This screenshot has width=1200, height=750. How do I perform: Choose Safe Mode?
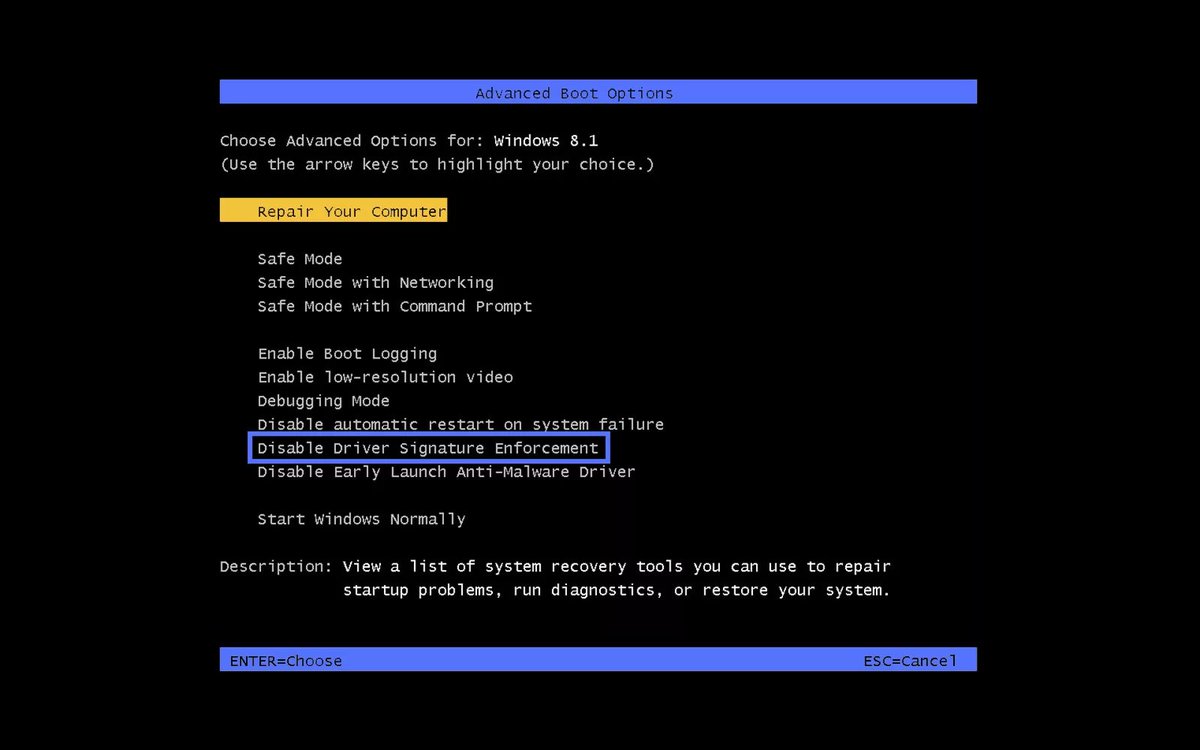(299, 258)
